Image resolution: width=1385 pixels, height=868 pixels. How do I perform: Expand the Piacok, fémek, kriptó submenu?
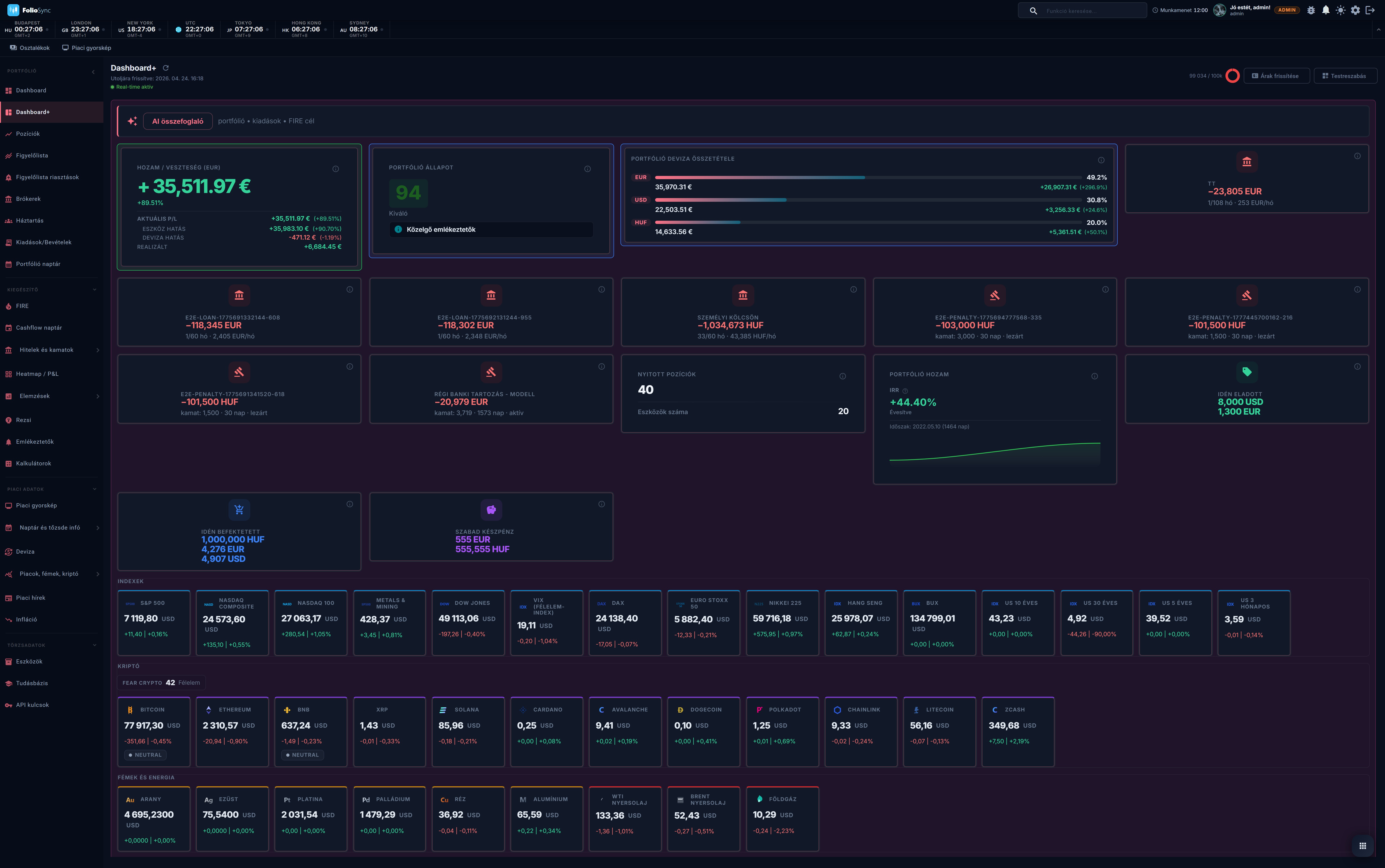(98, 574)
